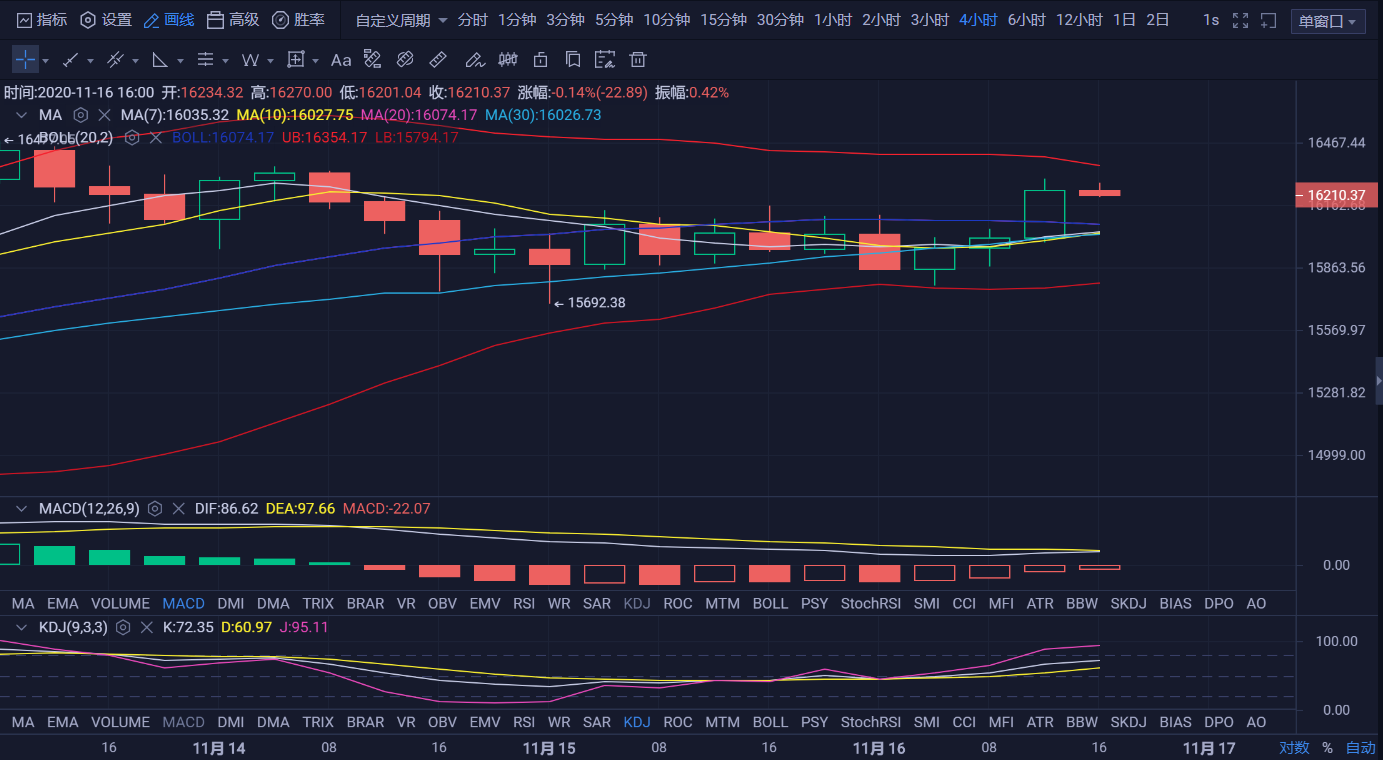Expand the 自定义周期 custom period dropdown
1383x760 pixels.
(402, 20)
